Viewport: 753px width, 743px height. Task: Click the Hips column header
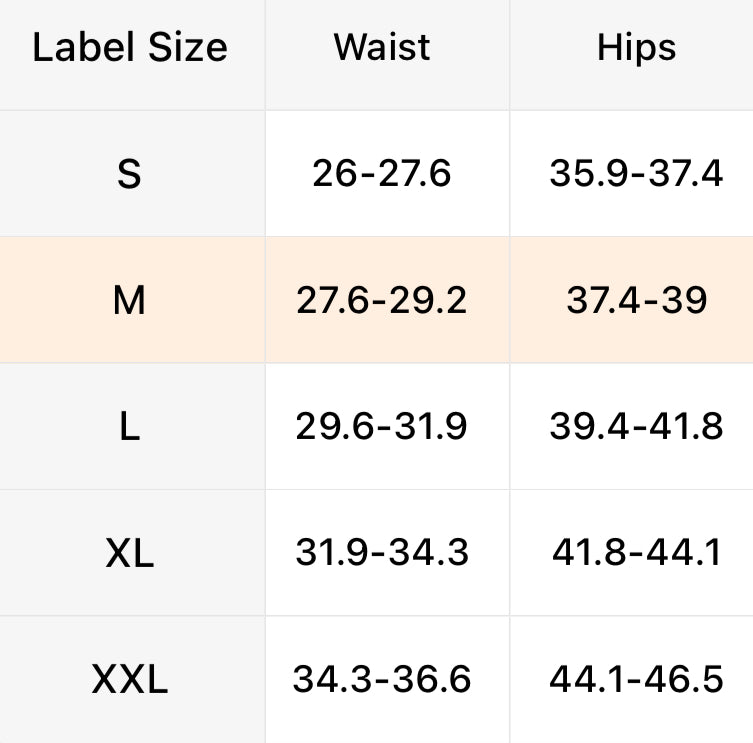(x=636, y=48)
